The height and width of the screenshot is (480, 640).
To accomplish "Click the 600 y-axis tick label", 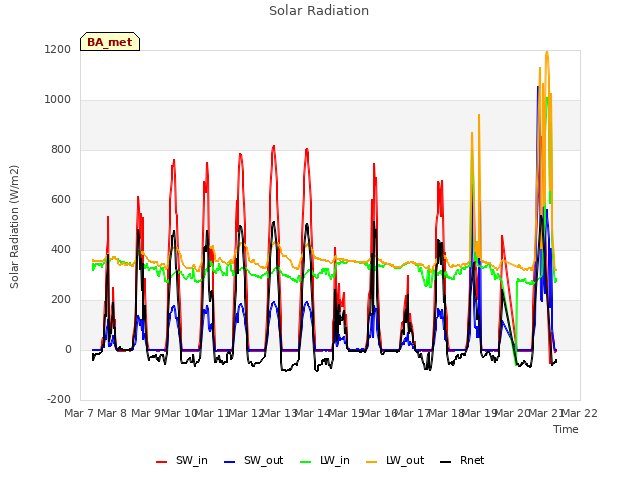I will coord(61,200).
